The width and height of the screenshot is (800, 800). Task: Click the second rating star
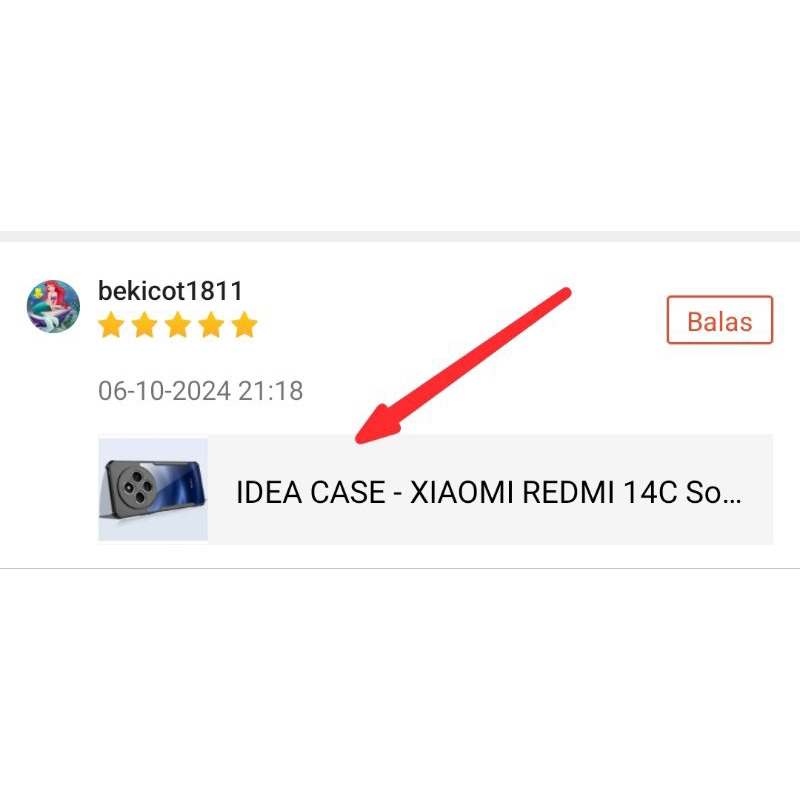pyautogui.click(x=144, y=325)
